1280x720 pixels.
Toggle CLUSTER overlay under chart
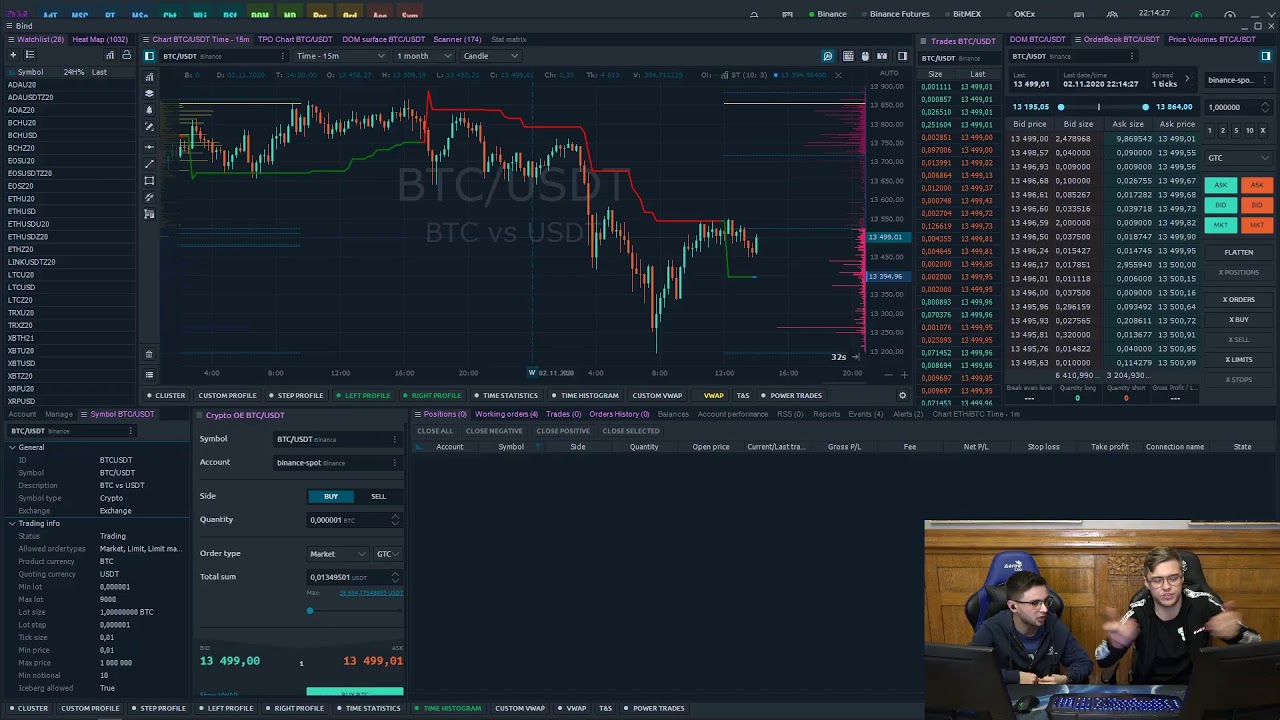click(x=166, y=396)
